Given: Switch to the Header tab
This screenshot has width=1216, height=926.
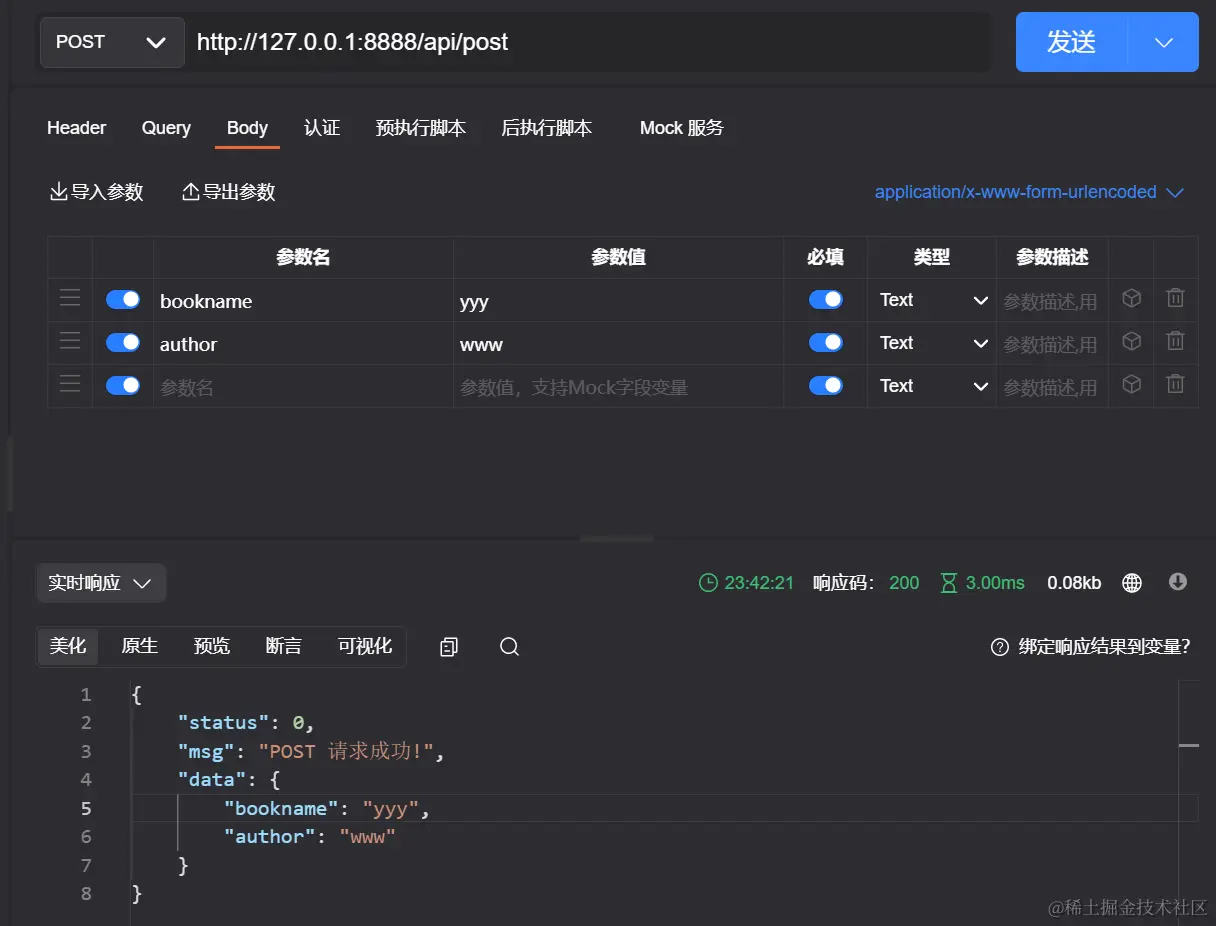Looking at the screenshot, I should click(76, 128).
